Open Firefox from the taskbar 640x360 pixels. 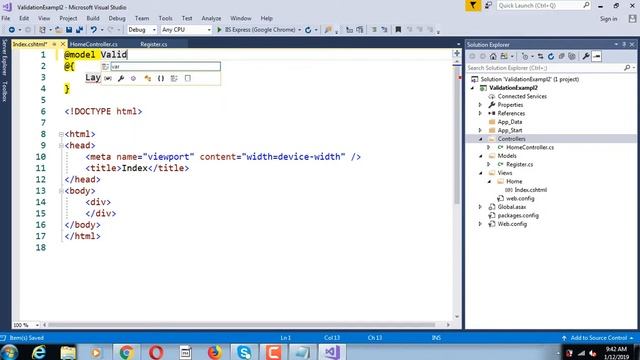coord(215,352)
